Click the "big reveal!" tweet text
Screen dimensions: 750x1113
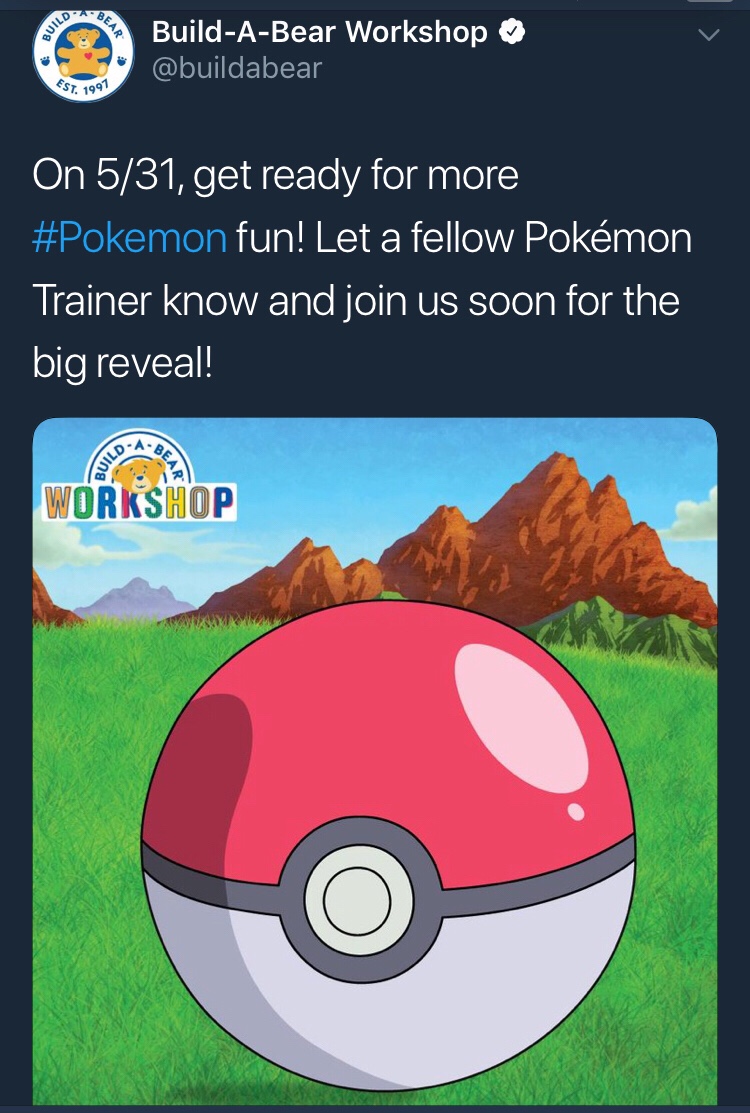tap(122, 363)
